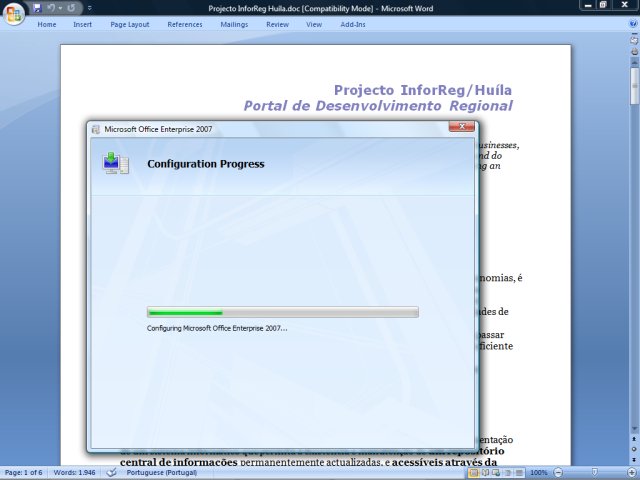640x480 pixels.
Task: Undo the last action in Word
Action: (x=51, y=8)
